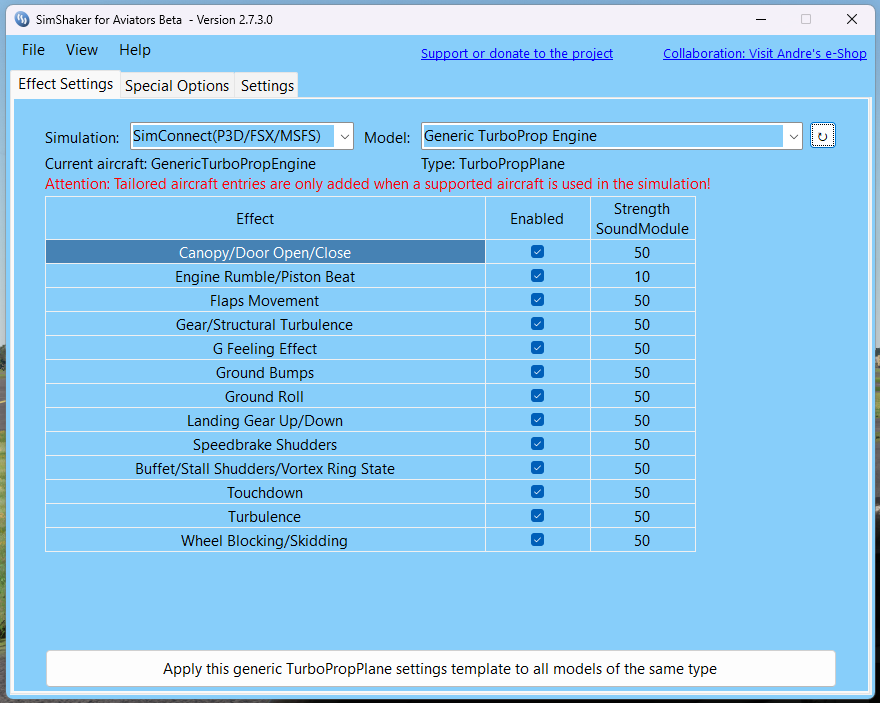
Task: Uncheck Flaps Movement enabled box
Action: point(537,300)
